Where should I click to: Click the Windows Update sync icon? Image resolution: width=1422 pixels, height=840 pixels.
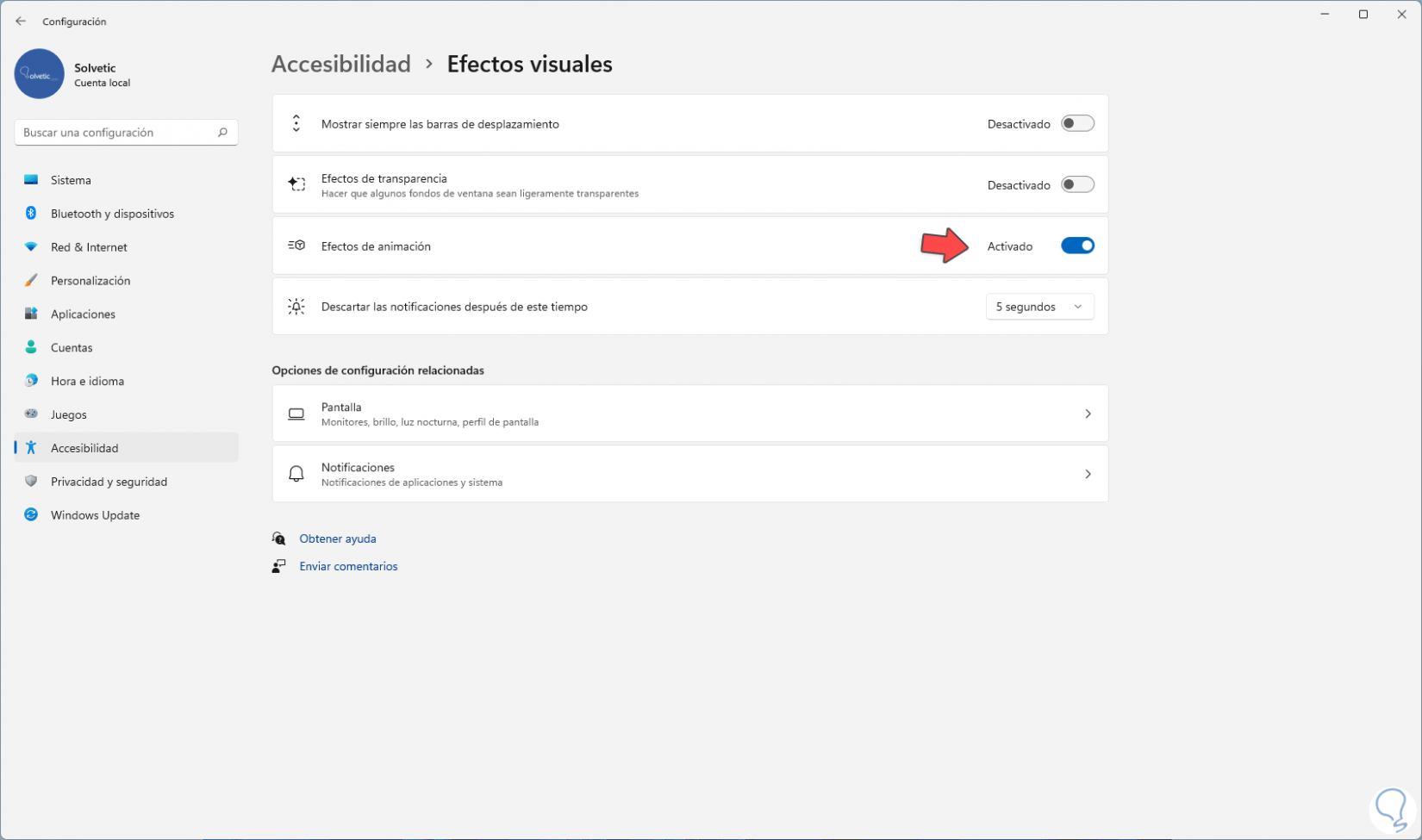coord(31,515)
